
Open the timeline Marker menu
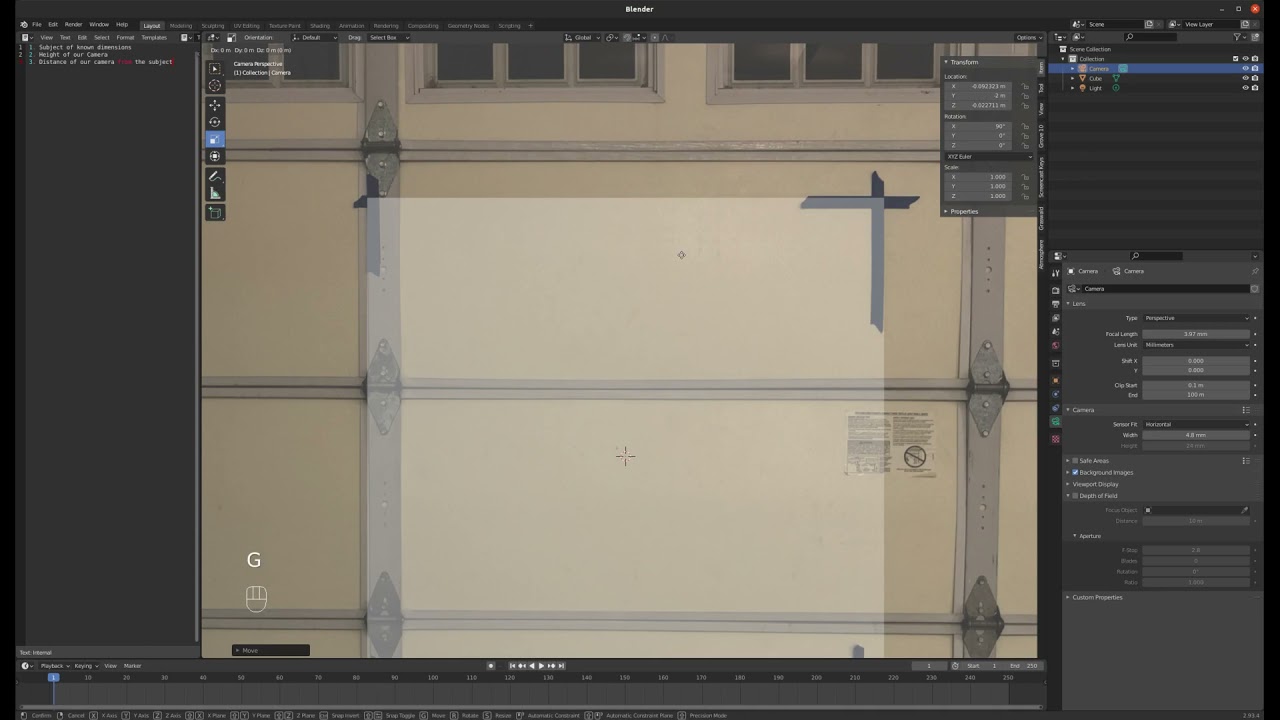(x=132, y=666)
